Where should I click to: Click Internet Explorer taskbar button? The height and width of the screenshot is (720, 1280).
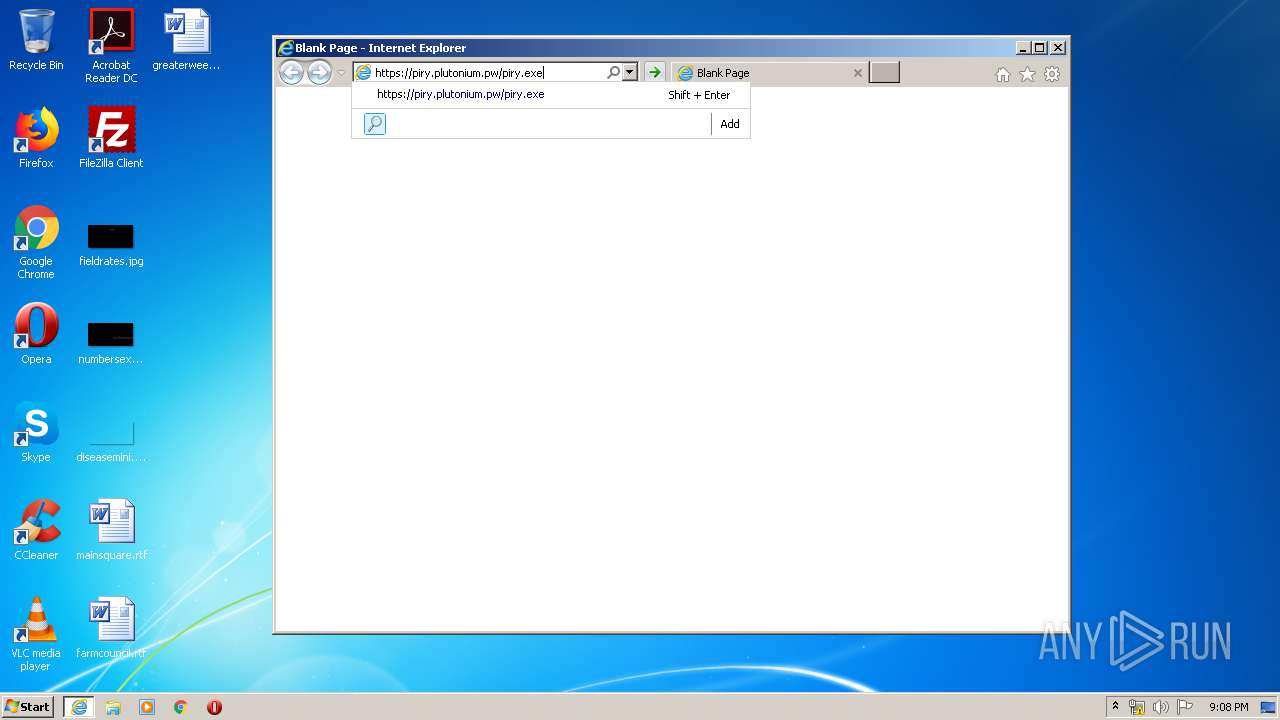(79, 707)
